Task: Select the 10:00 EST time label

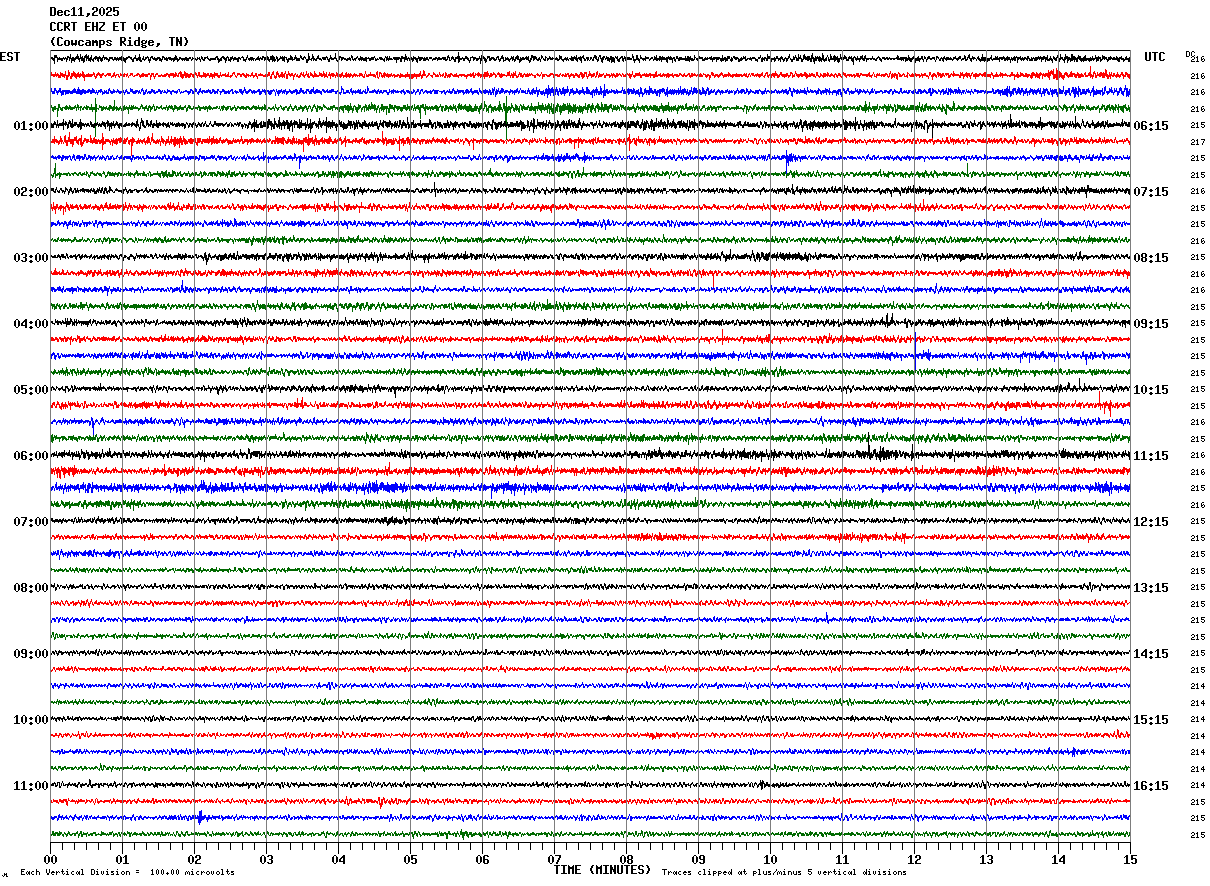Action: click(x=31, y=720)
